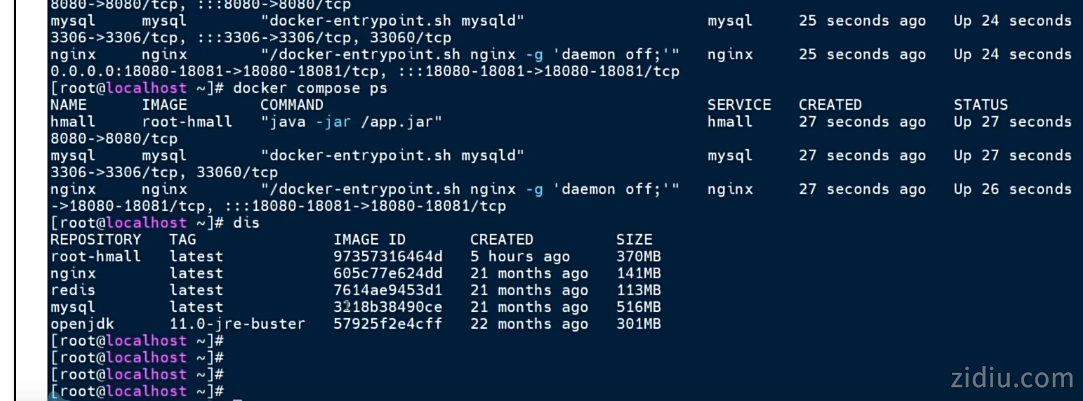The width and height of the screenshot is (1083, 401).
Task: Click image ID 97357316464d
Action: (387, 257)
